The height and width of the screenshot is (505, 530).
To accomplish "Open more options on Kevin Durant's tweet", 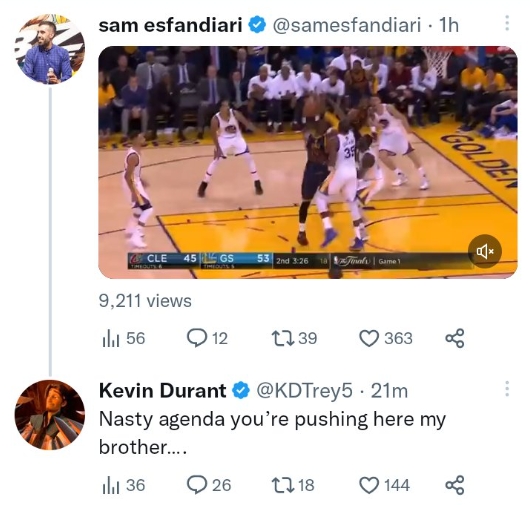I will (507, 389).
